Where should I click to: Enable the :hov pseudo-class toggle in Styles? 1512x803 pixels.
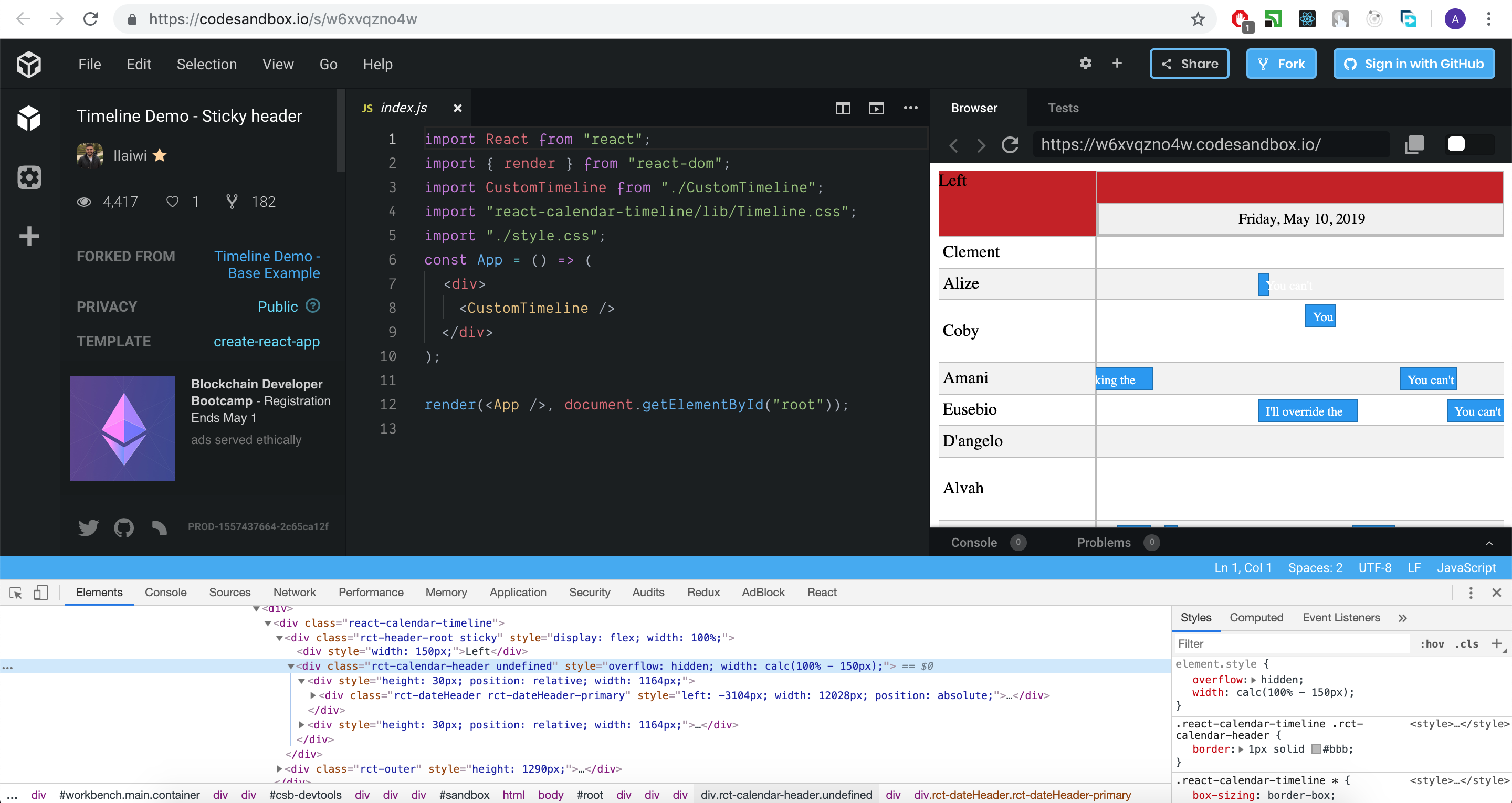pos(1433,643)
